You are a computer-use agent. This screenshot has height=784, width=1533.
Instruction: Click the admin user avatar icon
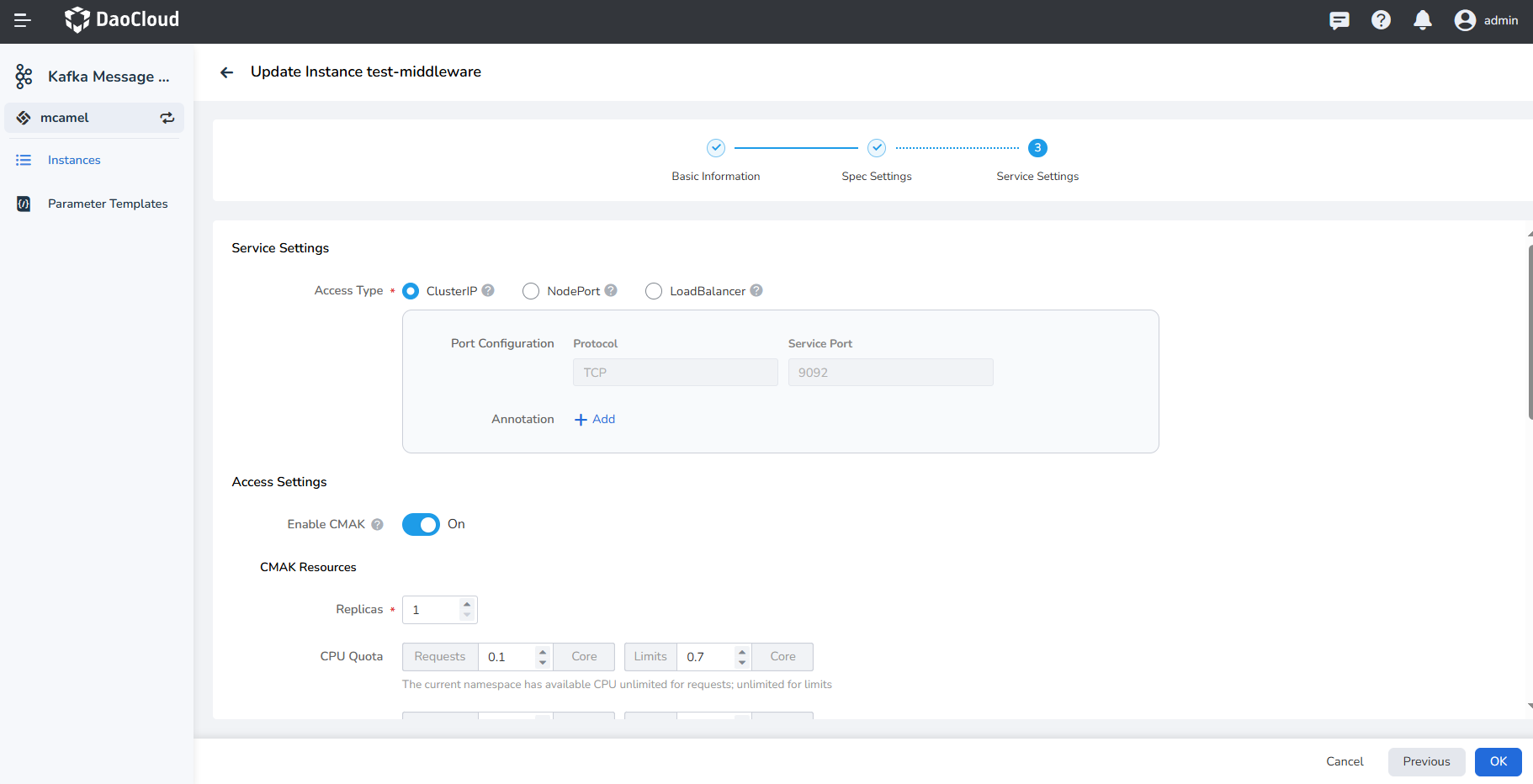point(1465,20)
